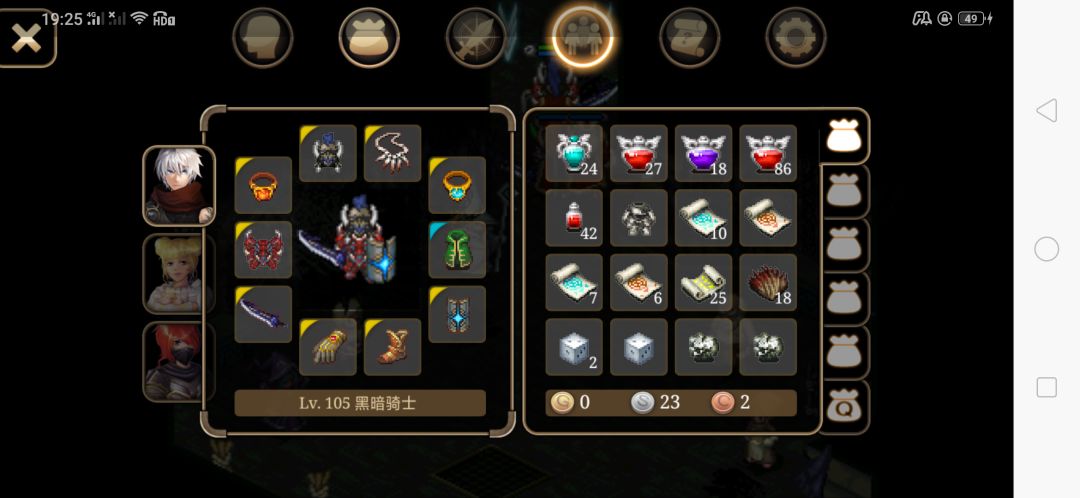This screenshot has height=498, width=1080.
Task: Switch to the white-haired character portrait
Action: pyautogui.click(x=179, y=186)
